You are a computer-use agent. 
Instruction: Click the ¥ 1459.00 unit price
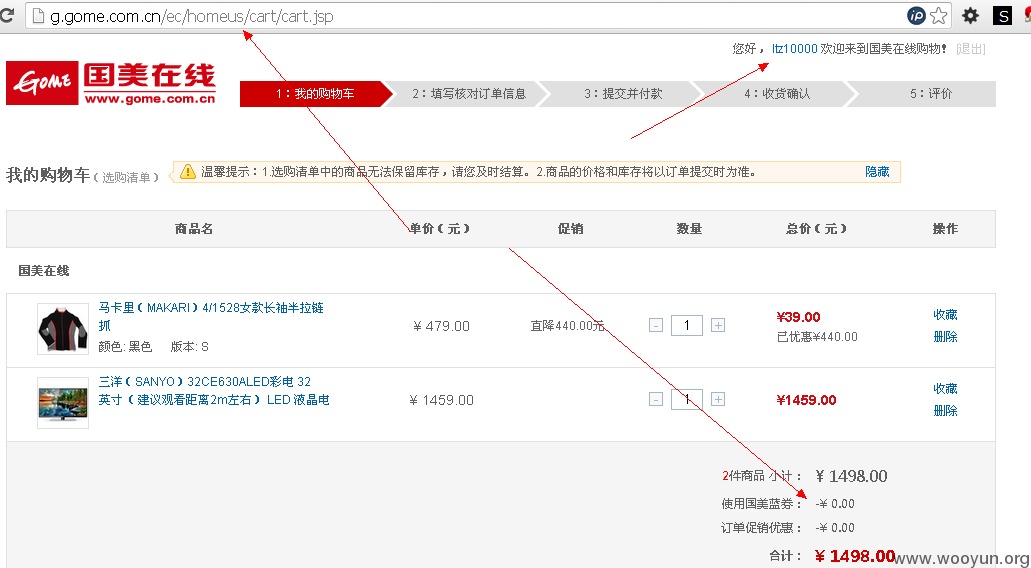441,400
